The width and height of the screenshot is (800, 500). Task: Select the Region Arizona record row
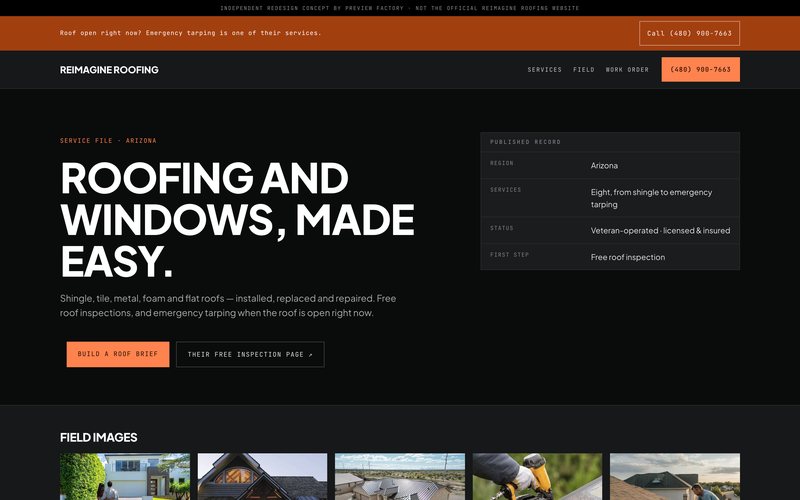pyautogui.click(x=610, y=165)
